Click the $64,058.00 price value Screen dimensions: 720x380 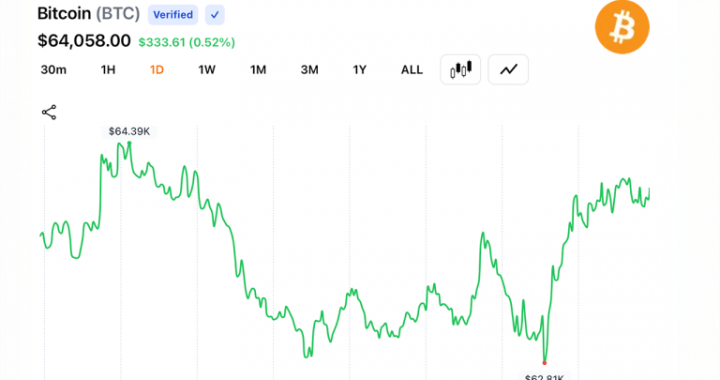click(84, 41)
